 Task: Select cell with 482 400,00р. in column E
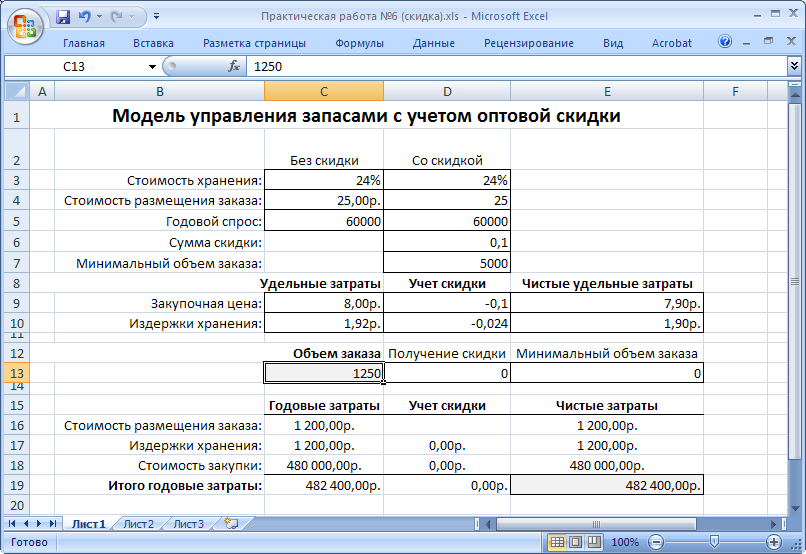[607, 485]
